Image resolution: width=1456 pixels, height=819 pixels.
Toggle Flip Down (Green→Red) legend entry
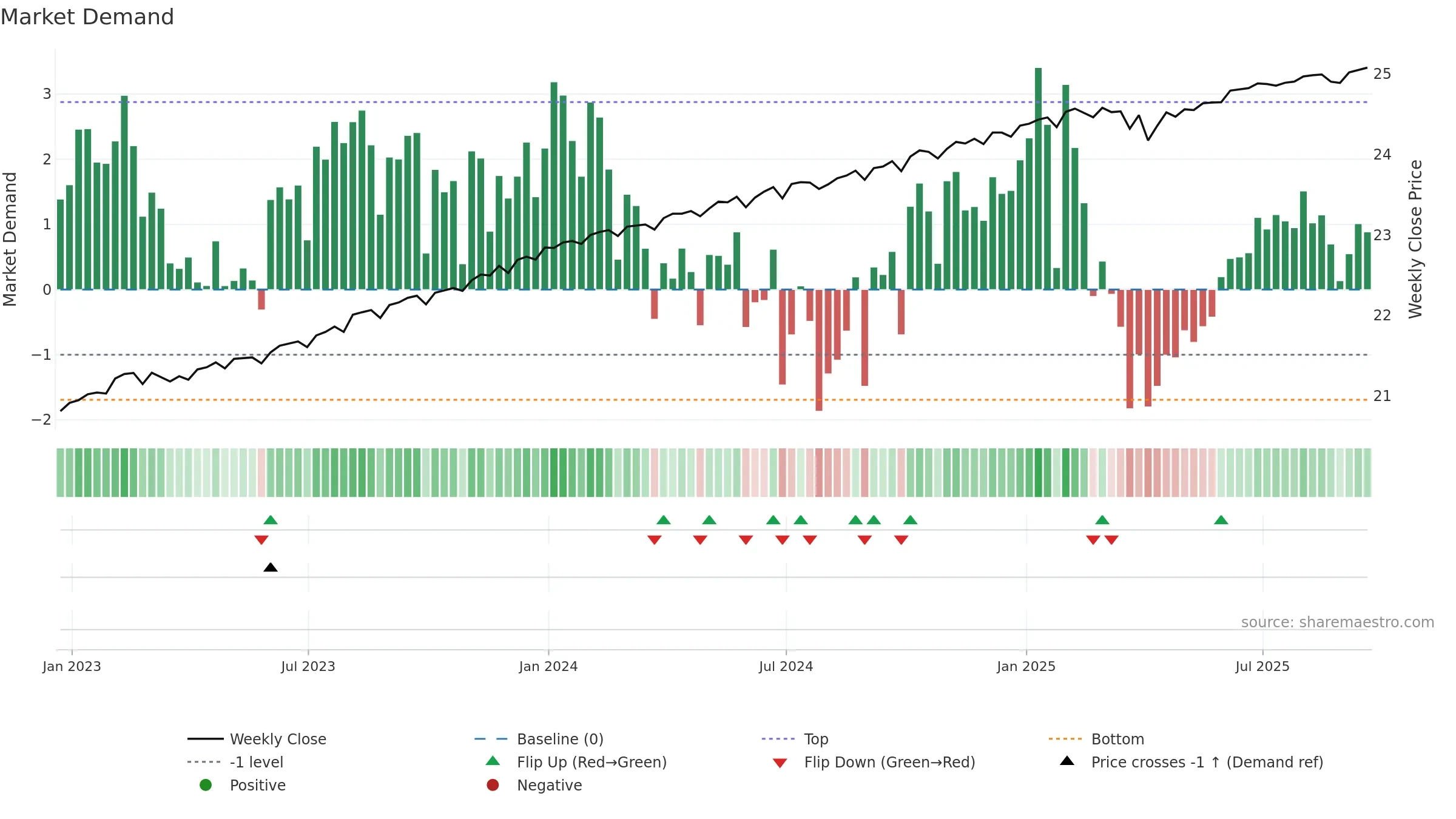(x=874, y=762)
